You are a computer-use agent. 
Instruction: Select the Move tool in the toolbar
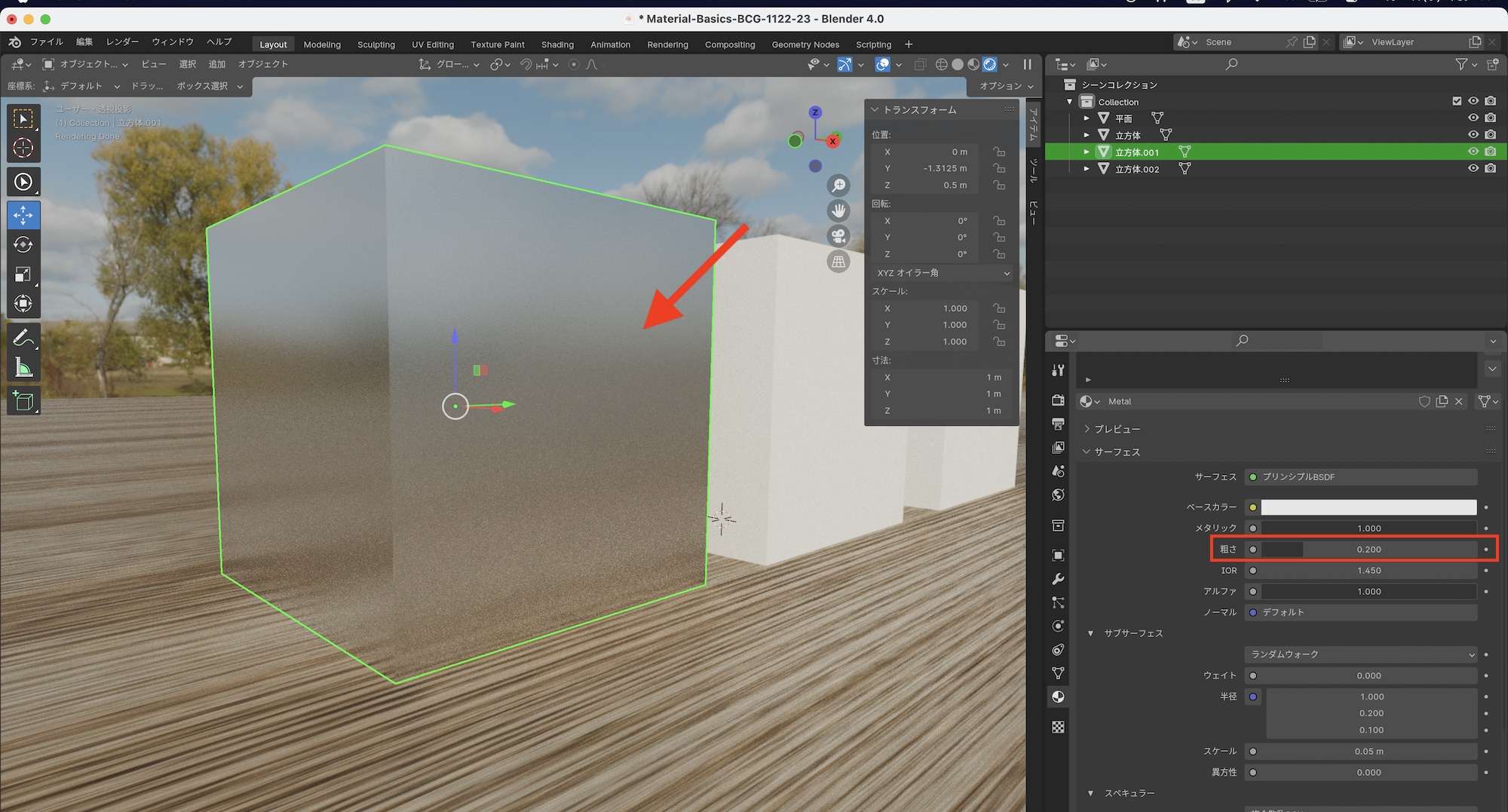point(23,216)
